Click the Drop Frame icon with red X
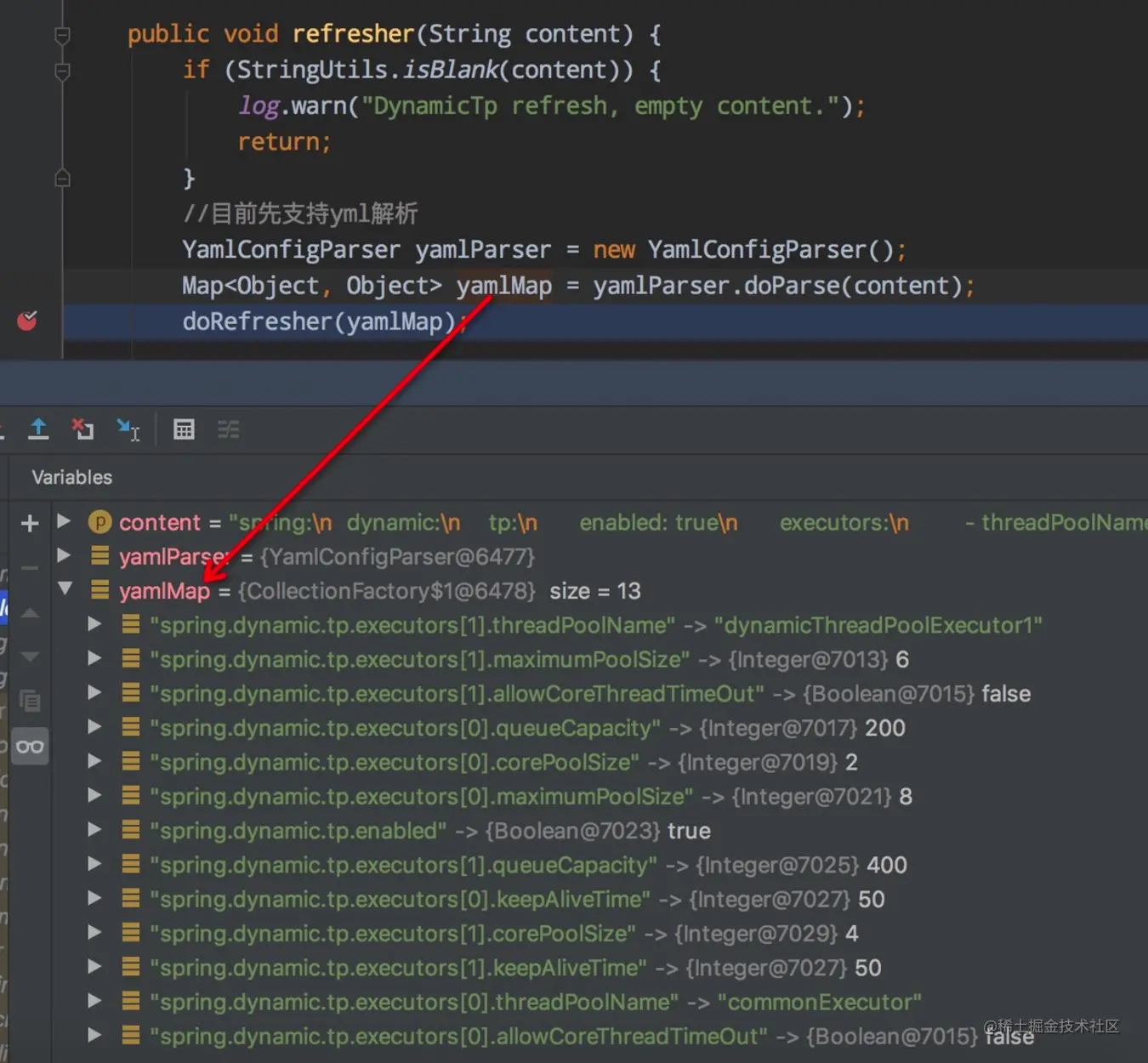Viewport: 1148px width, 1063px height. click(82, 429)
